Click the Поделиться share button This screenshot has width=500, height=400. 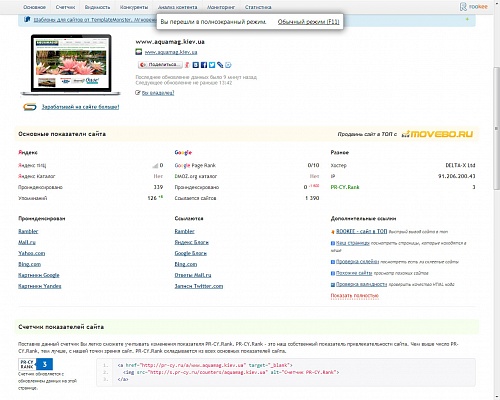160,65
